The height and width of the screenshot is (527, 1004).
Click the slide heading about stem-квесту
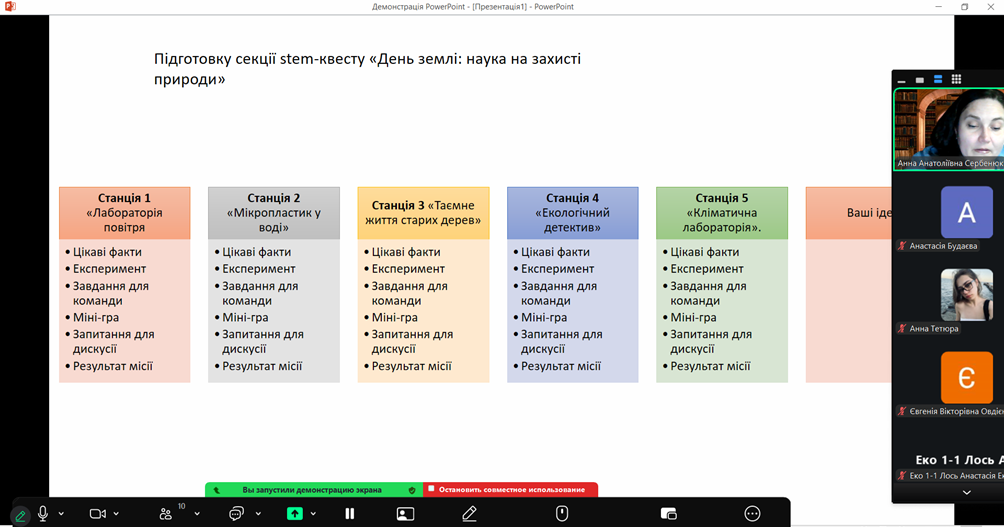(367, 69)
